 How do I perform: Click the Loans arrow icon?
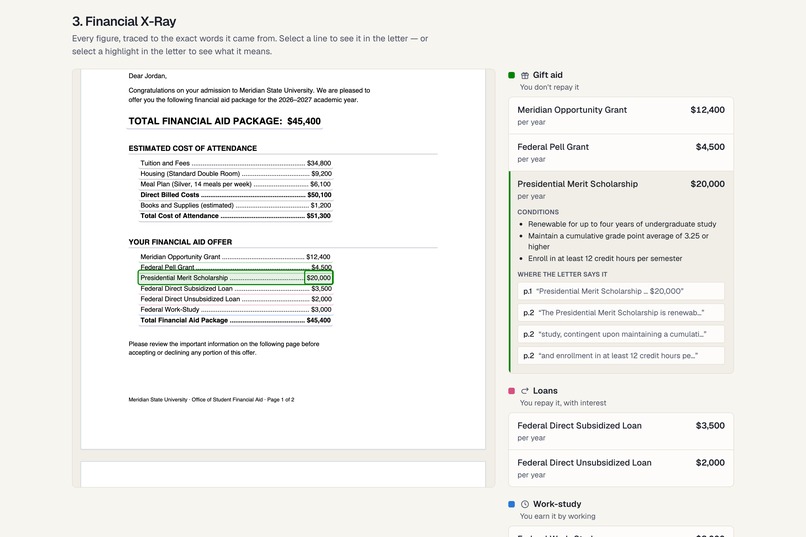point(525,391)
